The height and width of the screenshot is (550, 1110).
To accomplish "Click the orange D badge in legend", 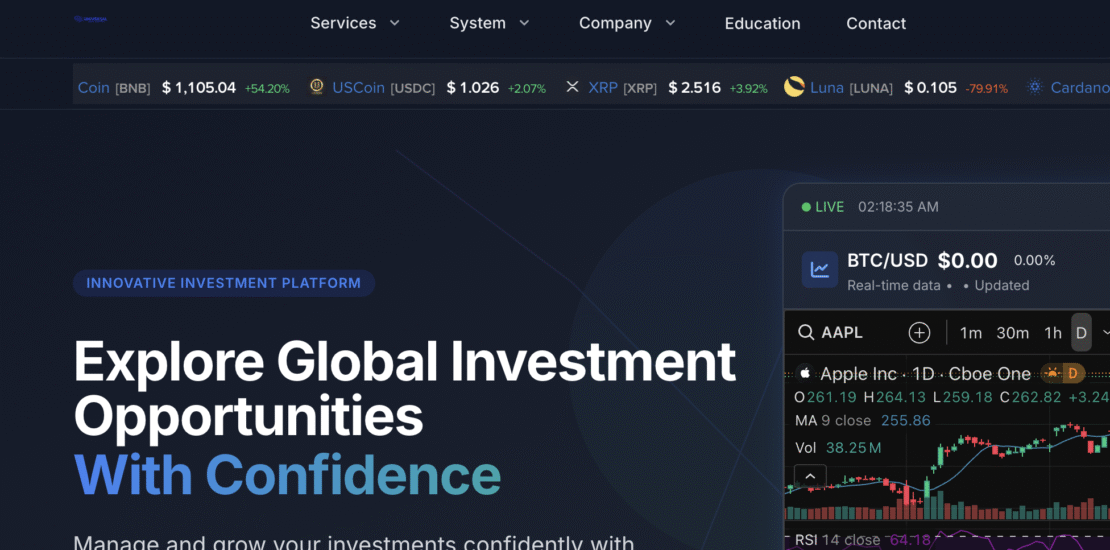I will [x=1072, y=373].
